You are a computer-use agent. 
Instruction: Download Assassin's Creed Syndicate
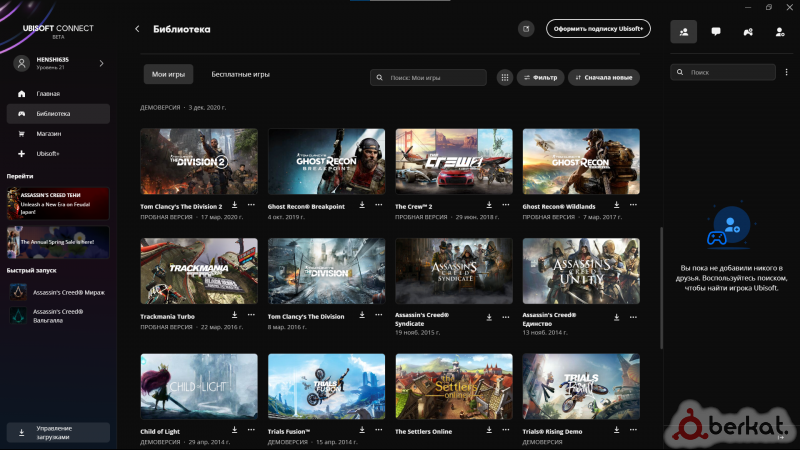[x=489, y=317]
